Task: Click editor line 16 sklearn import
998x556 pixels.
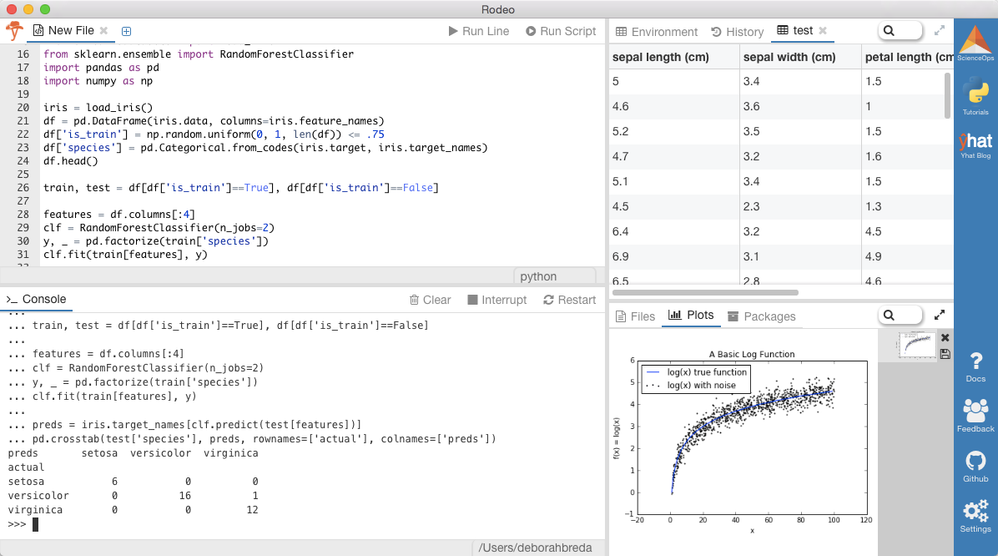Action: (199, 54)
